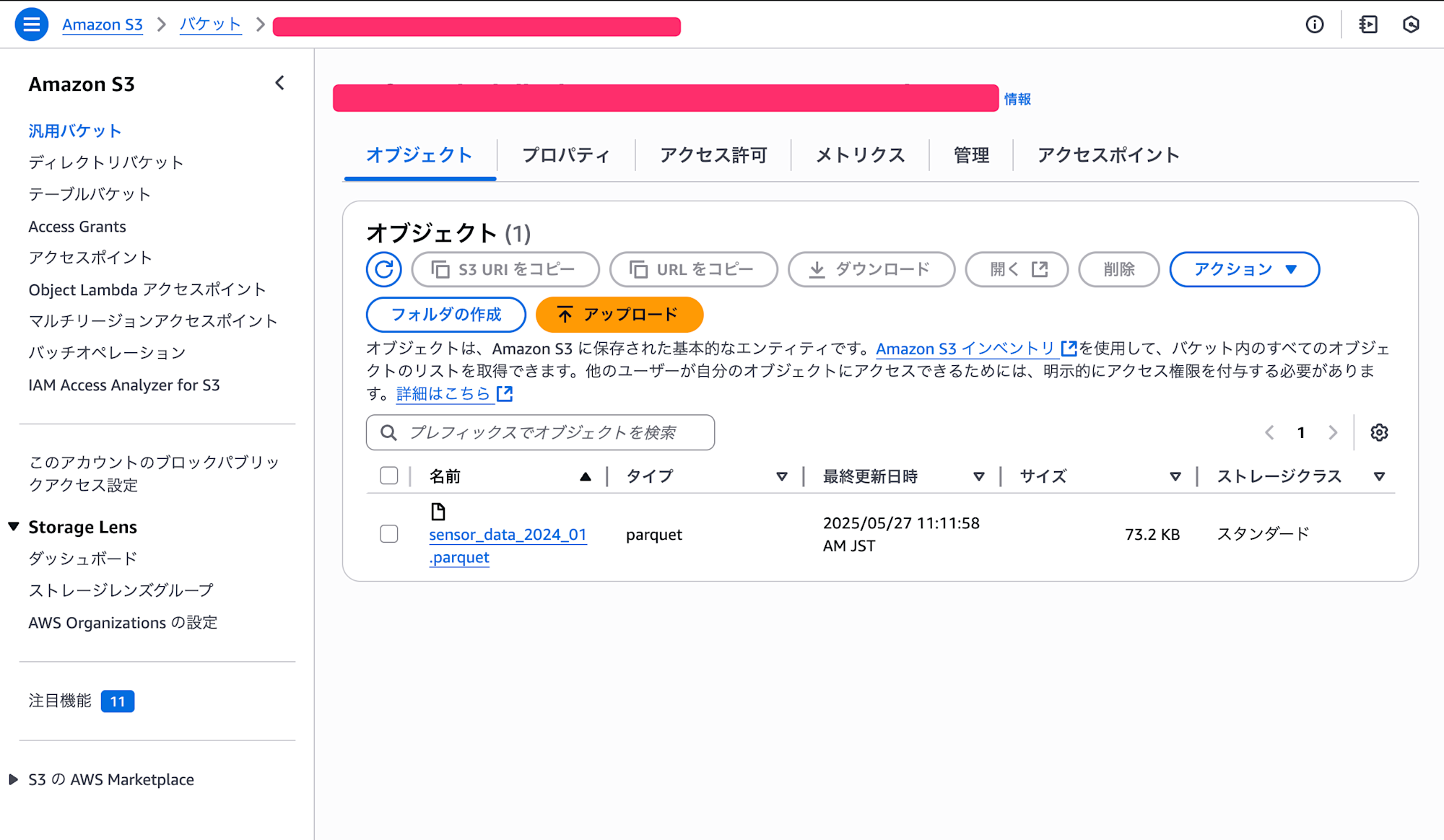Open バッチオペレーション in sidebar
Image resolution: width=1444 pixels, height=840 pixels.
coord(107,352)
